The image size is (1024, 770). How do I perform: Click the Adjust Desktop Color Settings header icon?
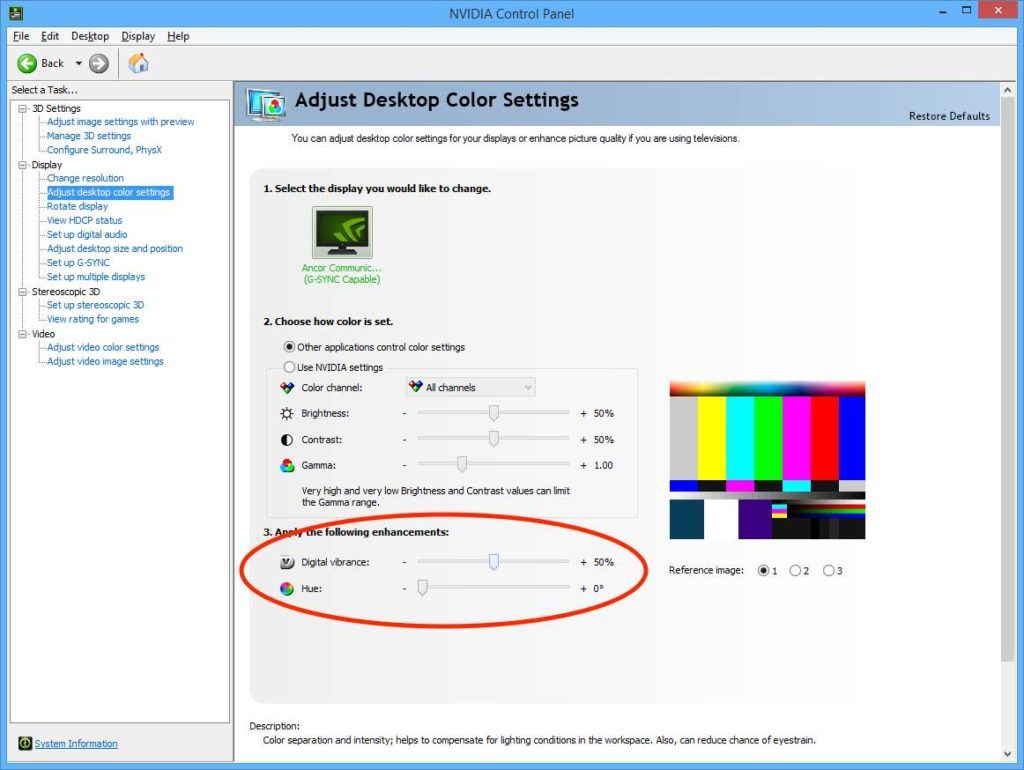[x=265, y=104]
